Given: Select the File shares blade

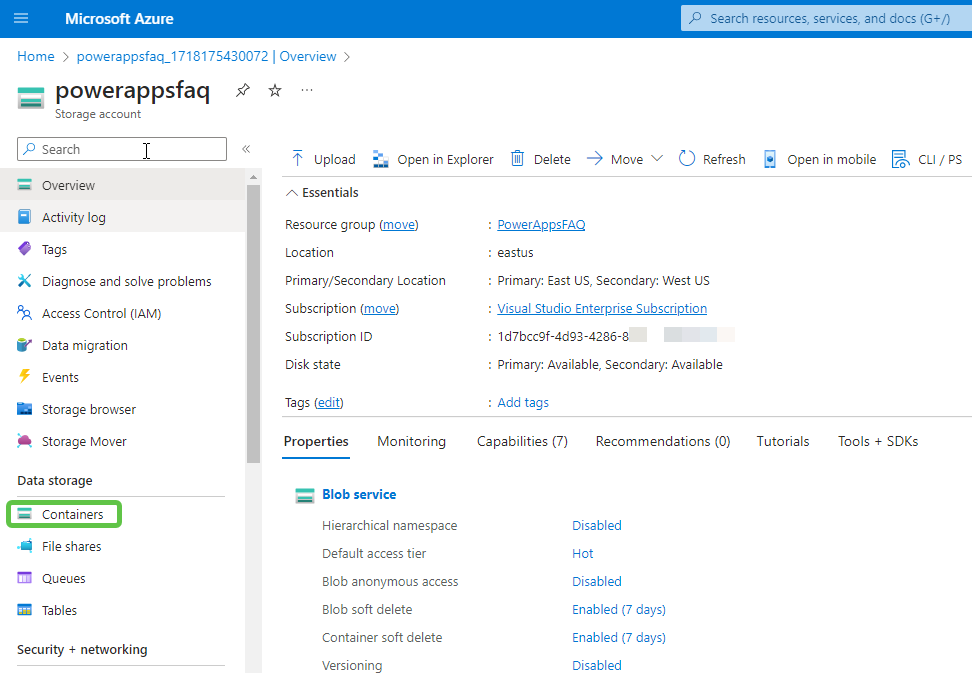Looking at the screenshot, I should (x=72, y=546).
